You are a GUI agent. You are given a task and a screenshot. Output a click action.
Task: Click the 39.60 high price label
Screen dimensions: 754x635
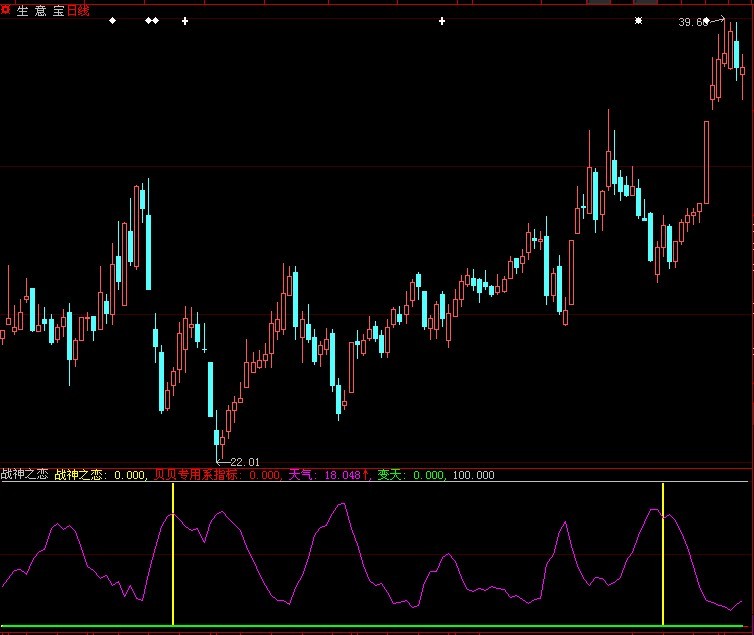tap(690, 22)
